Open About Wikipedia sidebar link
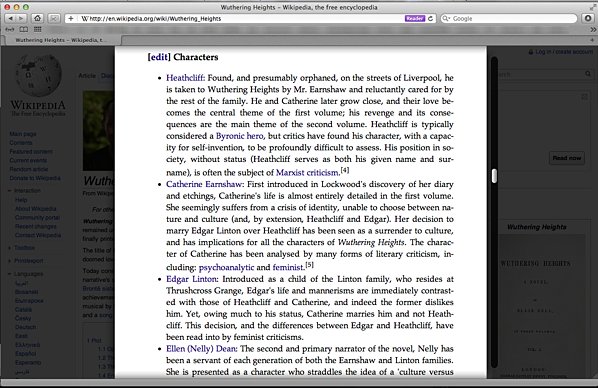 (35, 209)
